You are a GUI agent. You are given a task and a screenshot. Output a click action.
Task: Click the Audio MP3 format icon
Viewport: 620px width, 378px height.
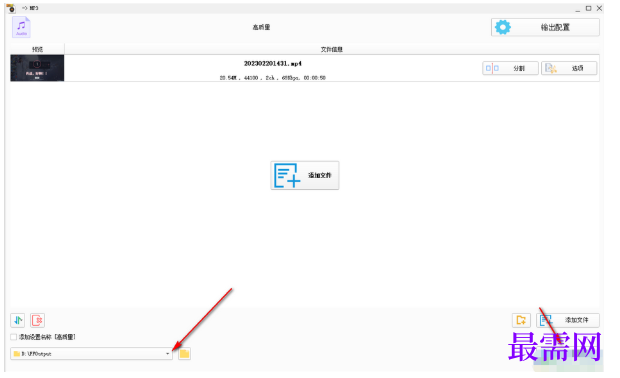21,27
